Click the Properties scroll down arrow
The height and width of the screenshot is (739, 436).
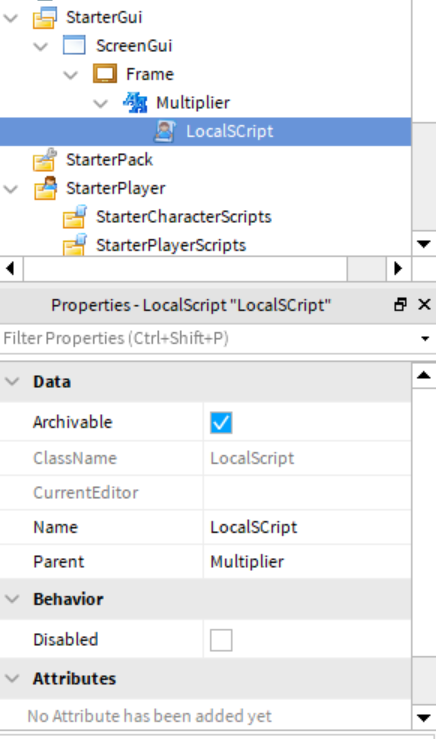[424, 718]
